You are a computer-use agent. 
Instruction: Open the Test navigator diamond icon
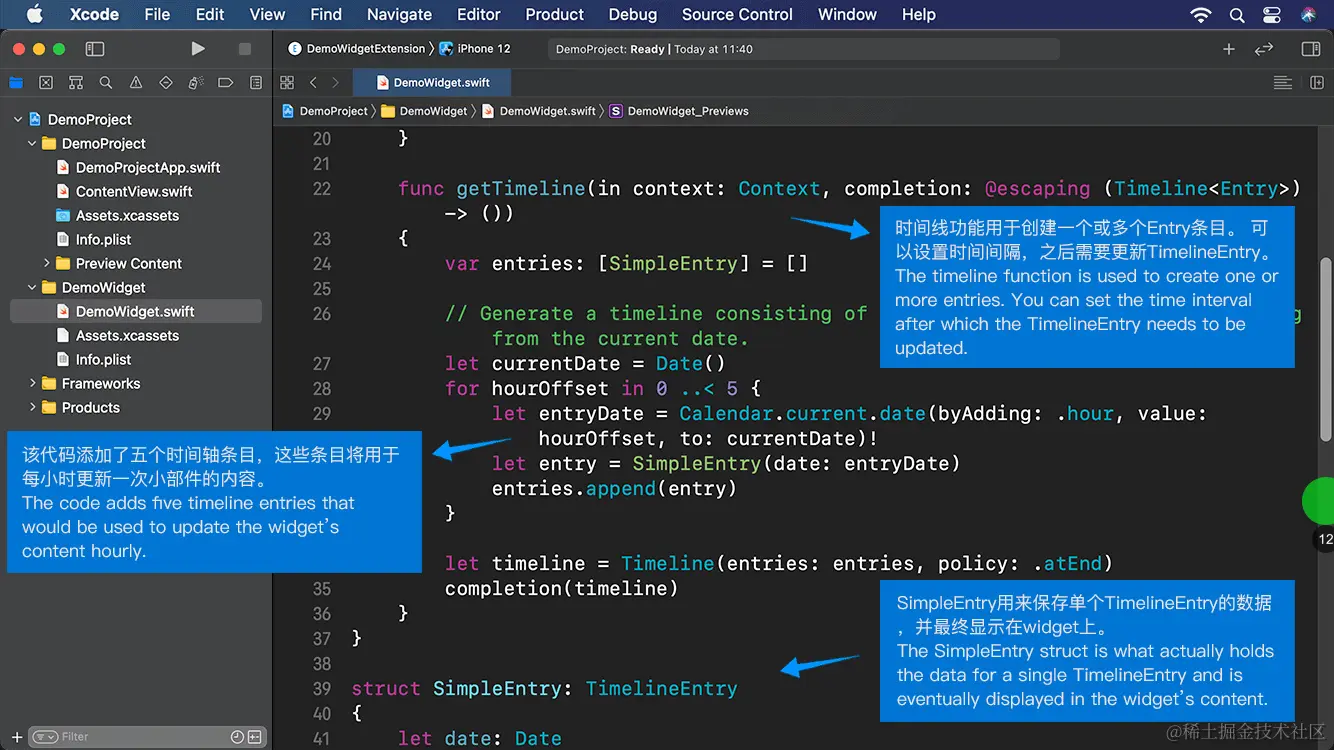coord(166,83)
